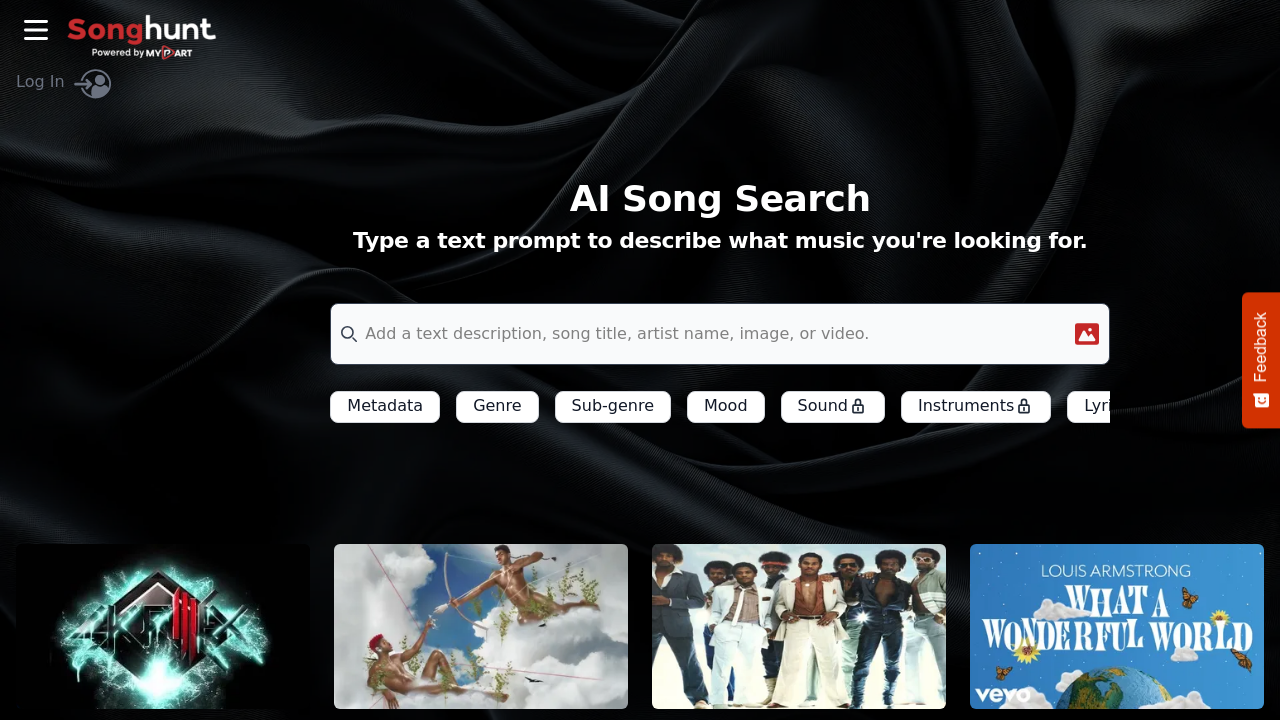This screenshot has height=720, width=1280.
Task: Select the Louis Armstrong What a Wonderful World cover
Action: (1116, 626)
